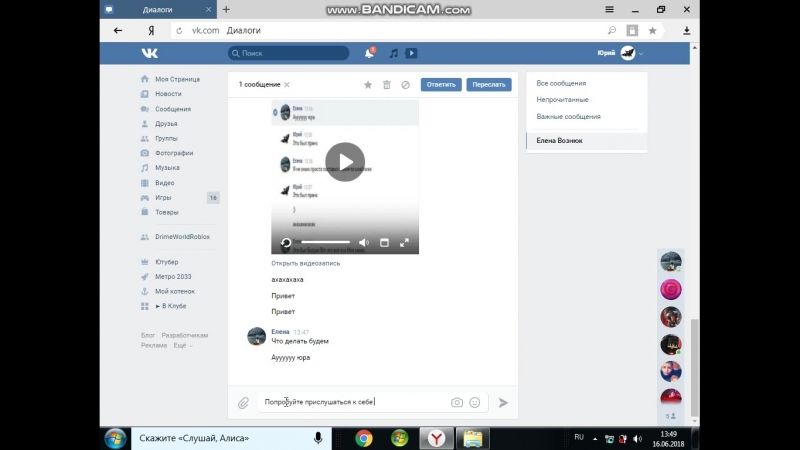This screenshot has height=450, width=800.
Task: Click the Ответить button
Action: pos(441,85)
